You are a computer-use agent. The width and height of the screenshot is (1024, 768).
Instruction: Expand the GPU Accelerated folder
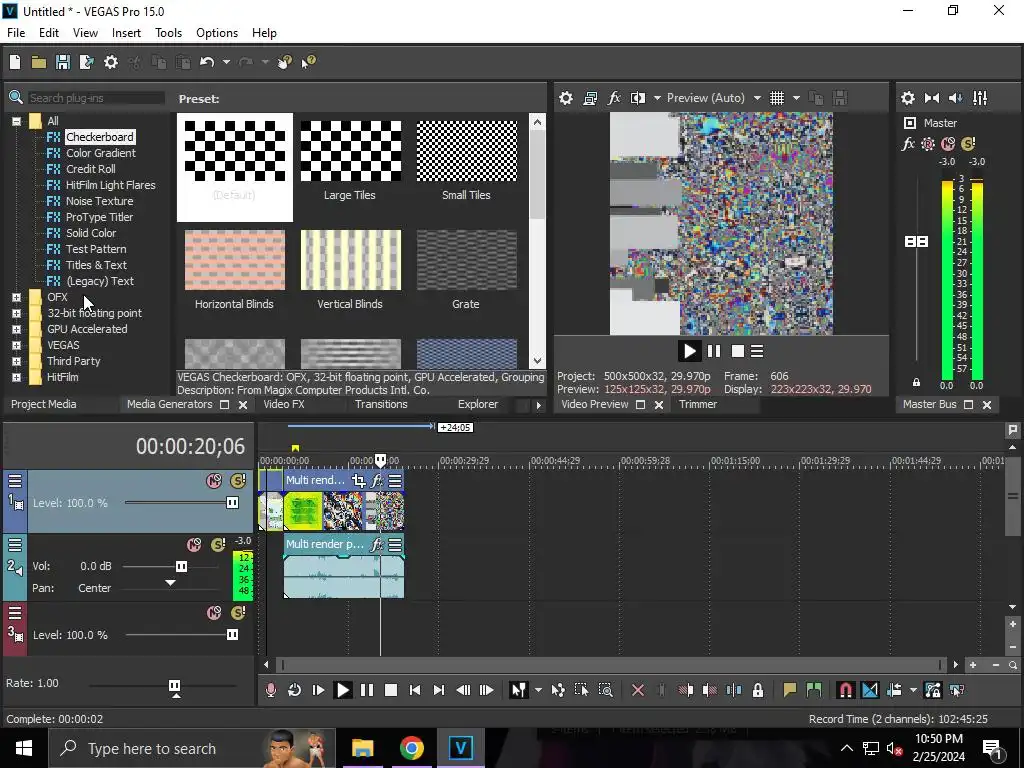[x=16, y=329]
